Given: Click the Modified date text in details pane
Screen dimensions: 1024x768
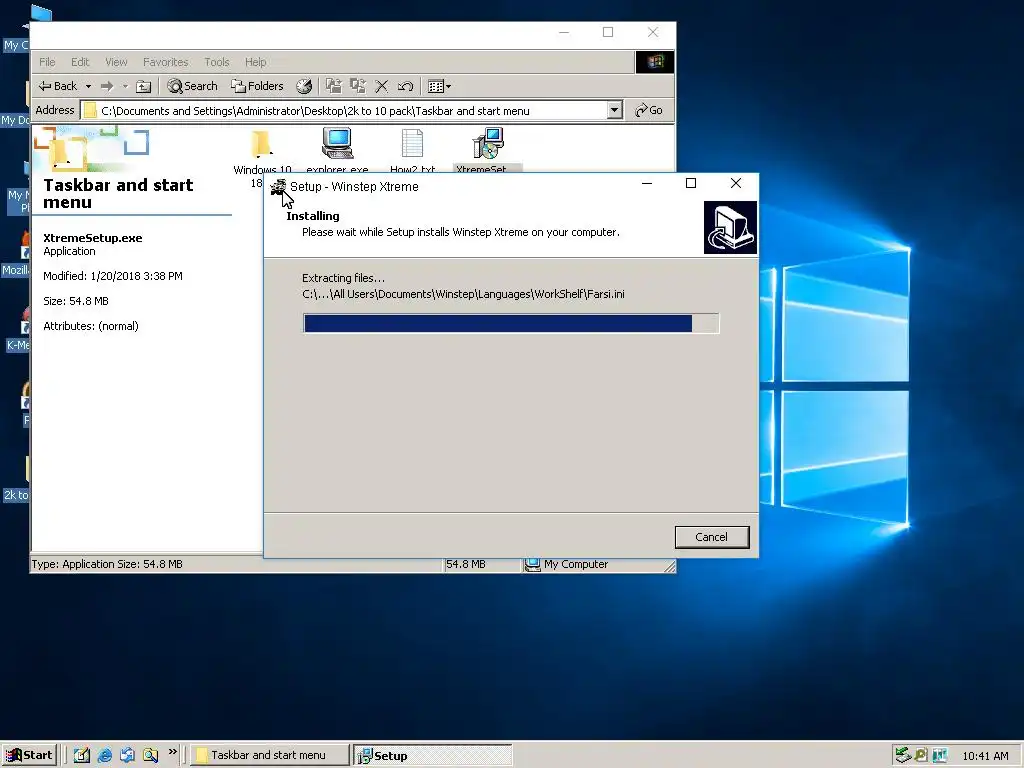Looking at the screenshot, I should [113, 276].
